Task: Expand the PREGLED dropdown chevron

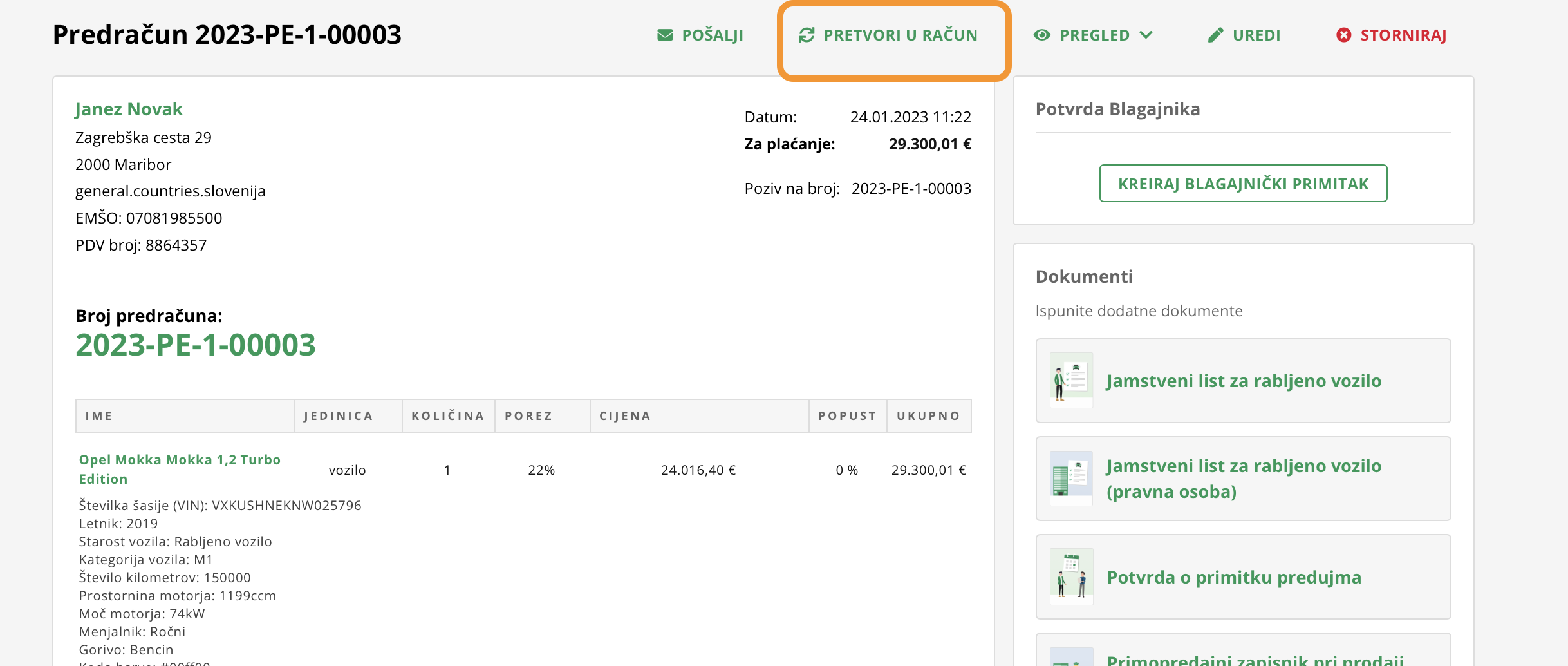Action: [1146, 35]
